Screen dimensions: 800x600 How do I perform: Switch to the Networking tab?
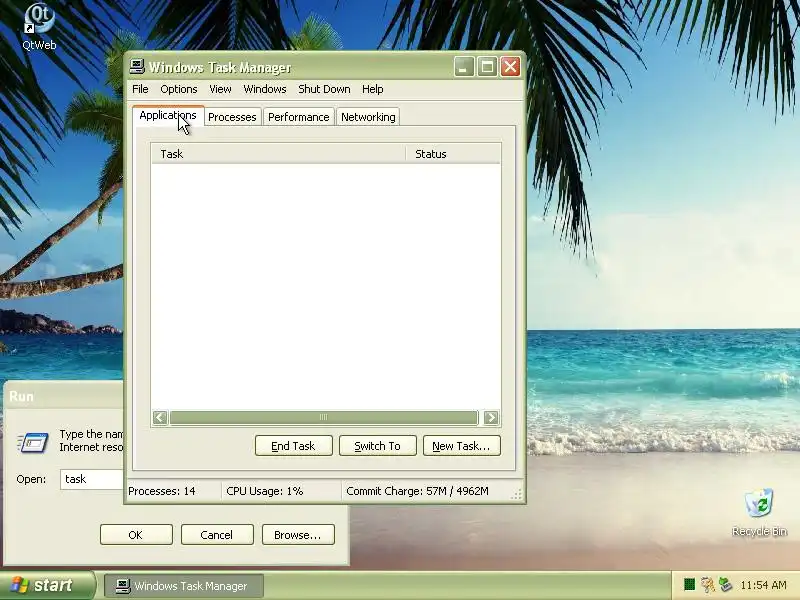pos(368,117)
